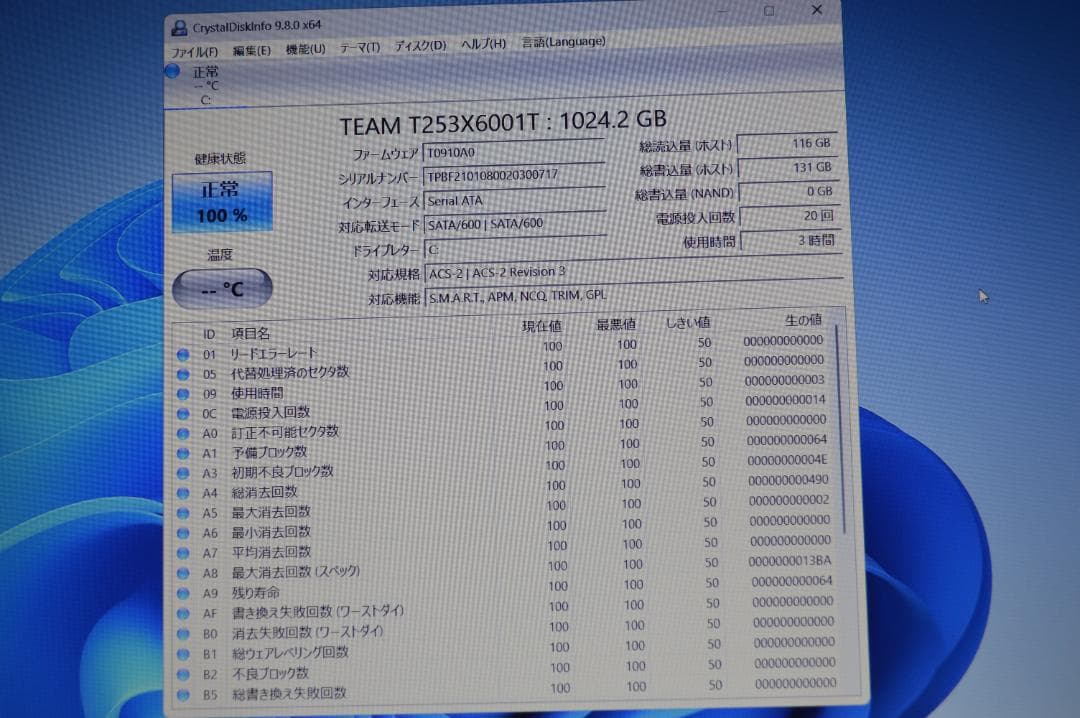Click the blue status dot for row A5
The width and height of the screenshot is (1080, 718).
point(183,513)
